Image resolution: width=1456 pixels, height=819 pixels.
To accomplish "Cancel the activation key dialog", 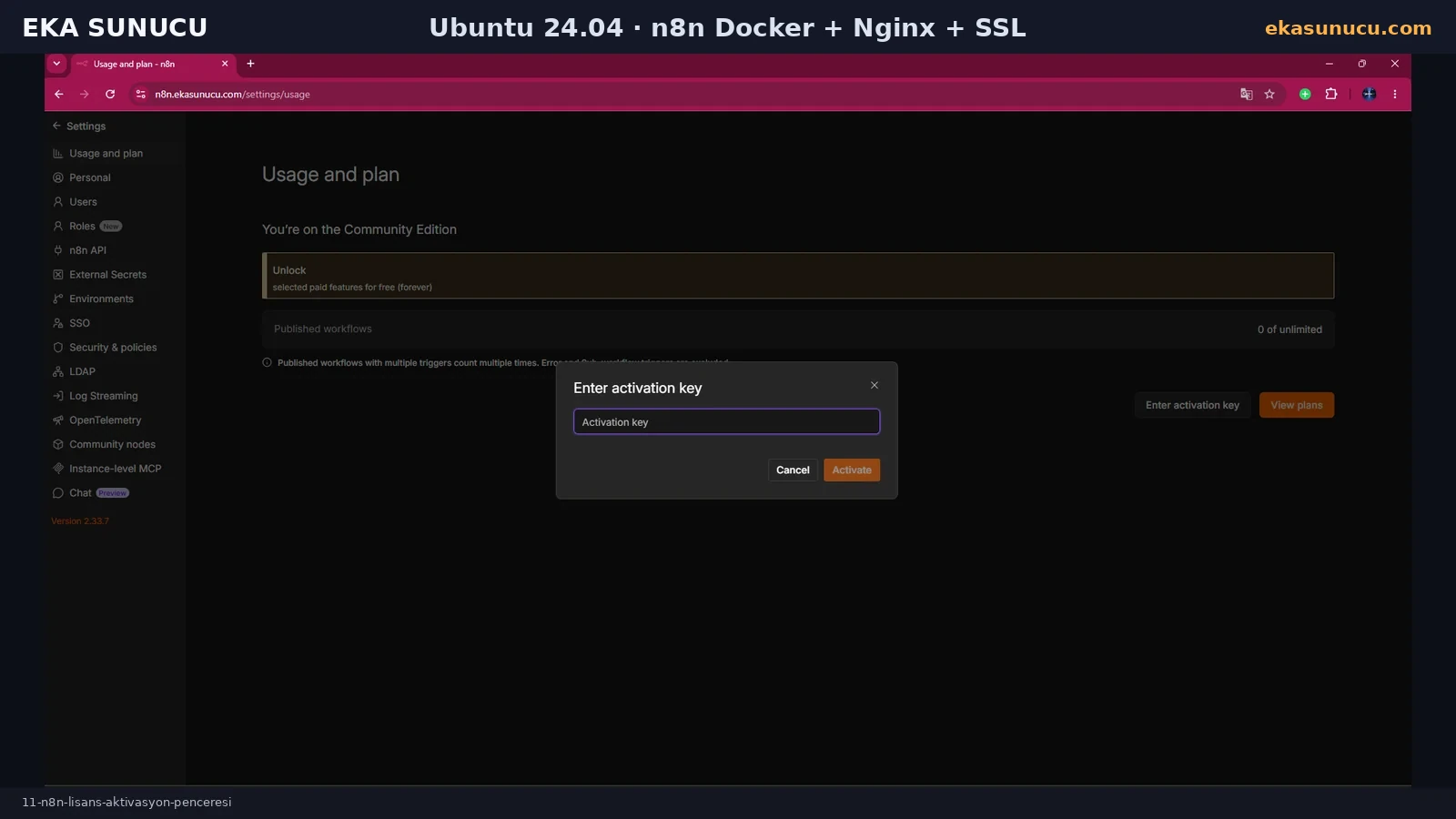I will pyautogui.click(x=793, y=470).
